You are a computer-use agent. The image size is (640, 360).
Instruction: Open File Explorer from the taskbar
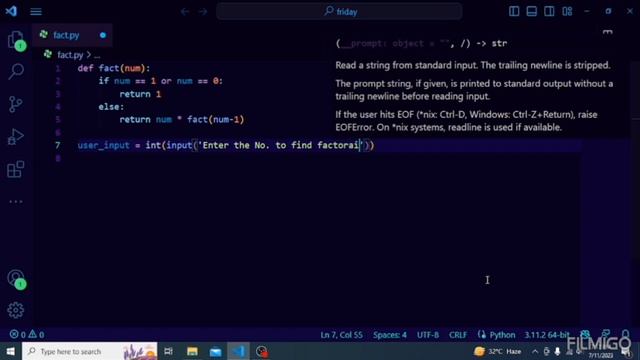tap(192, 351)
